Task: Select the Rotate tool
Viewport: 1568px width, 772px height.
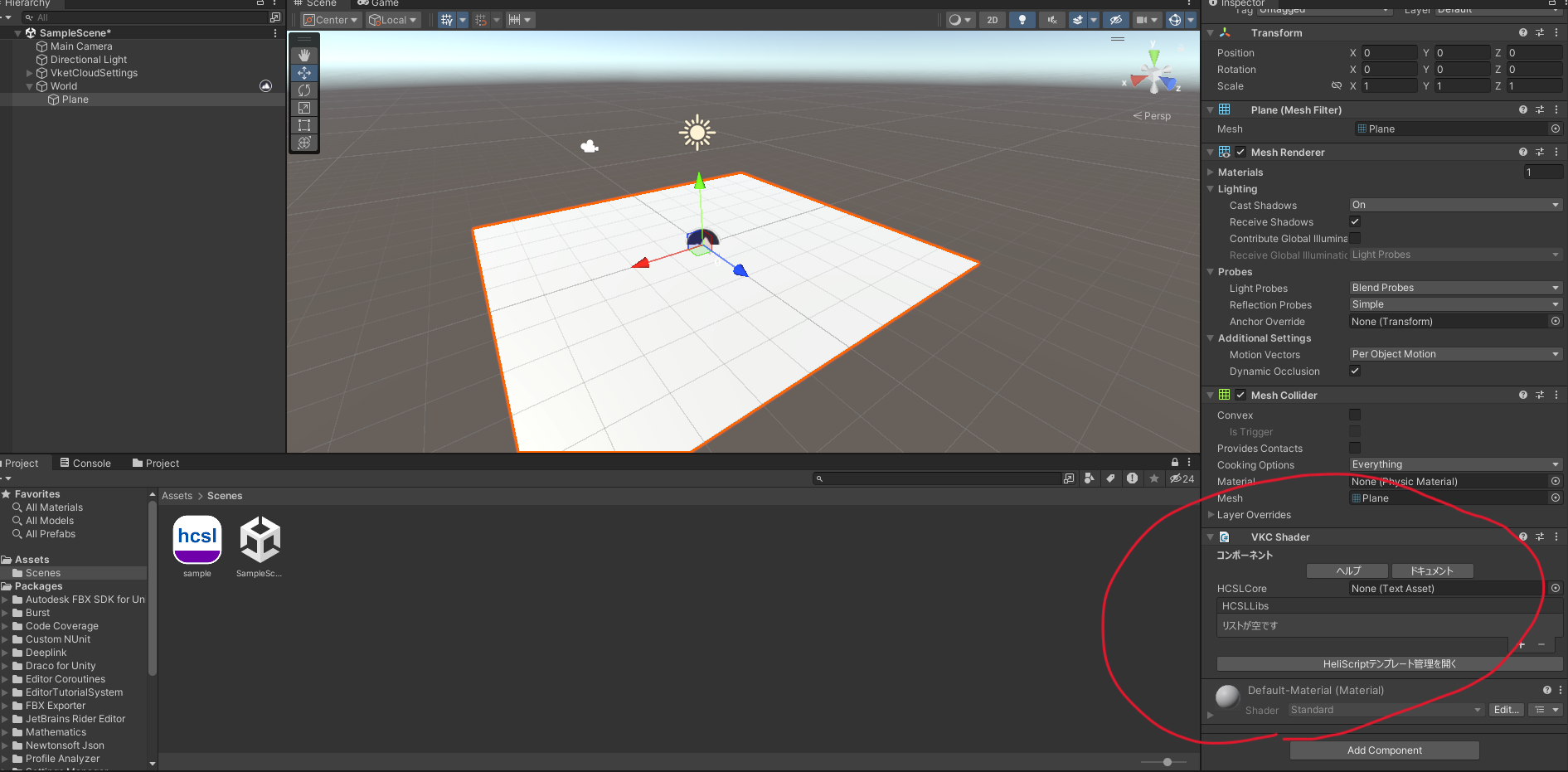Action: tap(304, 90)
